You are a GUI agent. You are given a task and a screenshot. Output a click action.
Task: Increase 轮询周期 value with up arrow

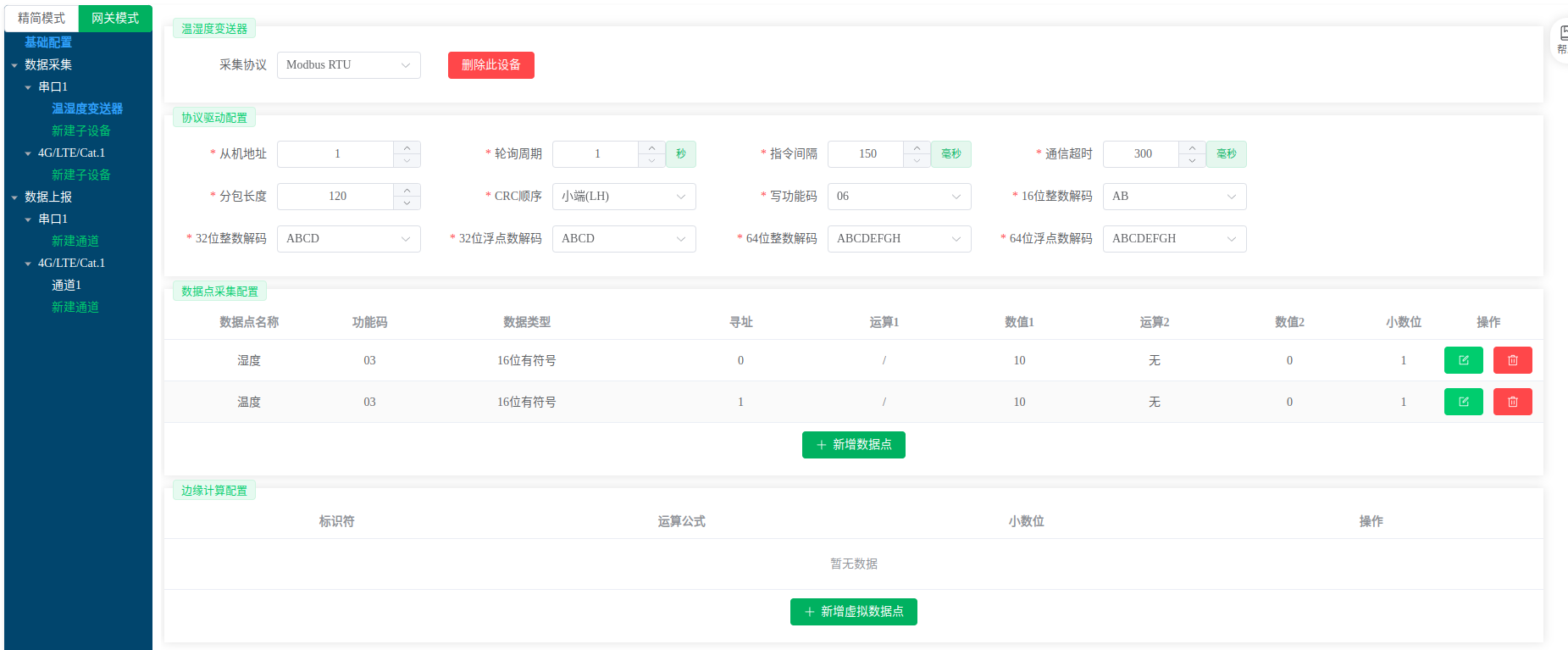click(x=651, y=147)
